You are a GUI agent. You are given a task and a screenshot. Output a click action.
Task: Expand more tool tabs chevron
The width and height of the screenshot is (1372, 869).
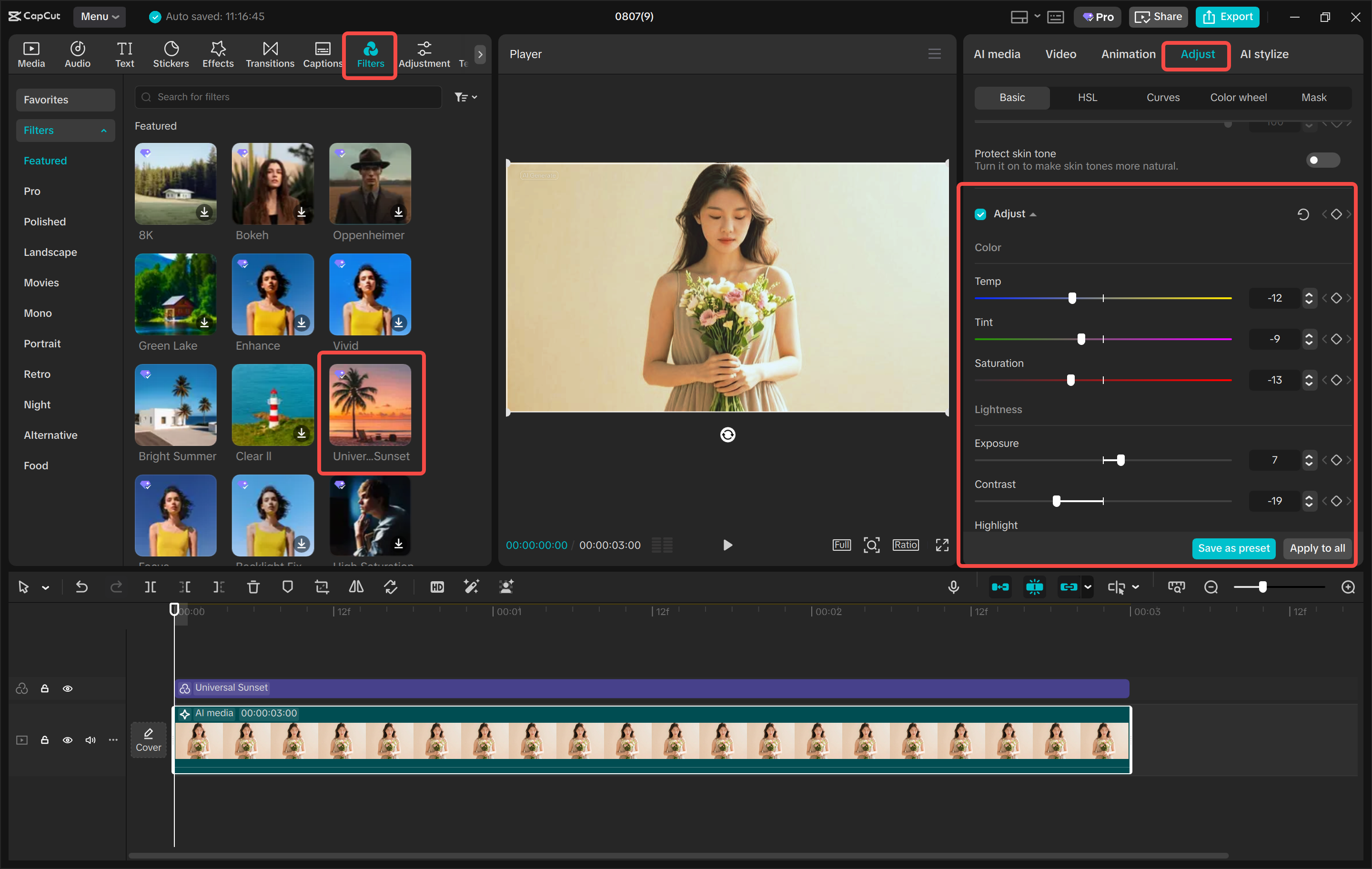tap(480, 55)
